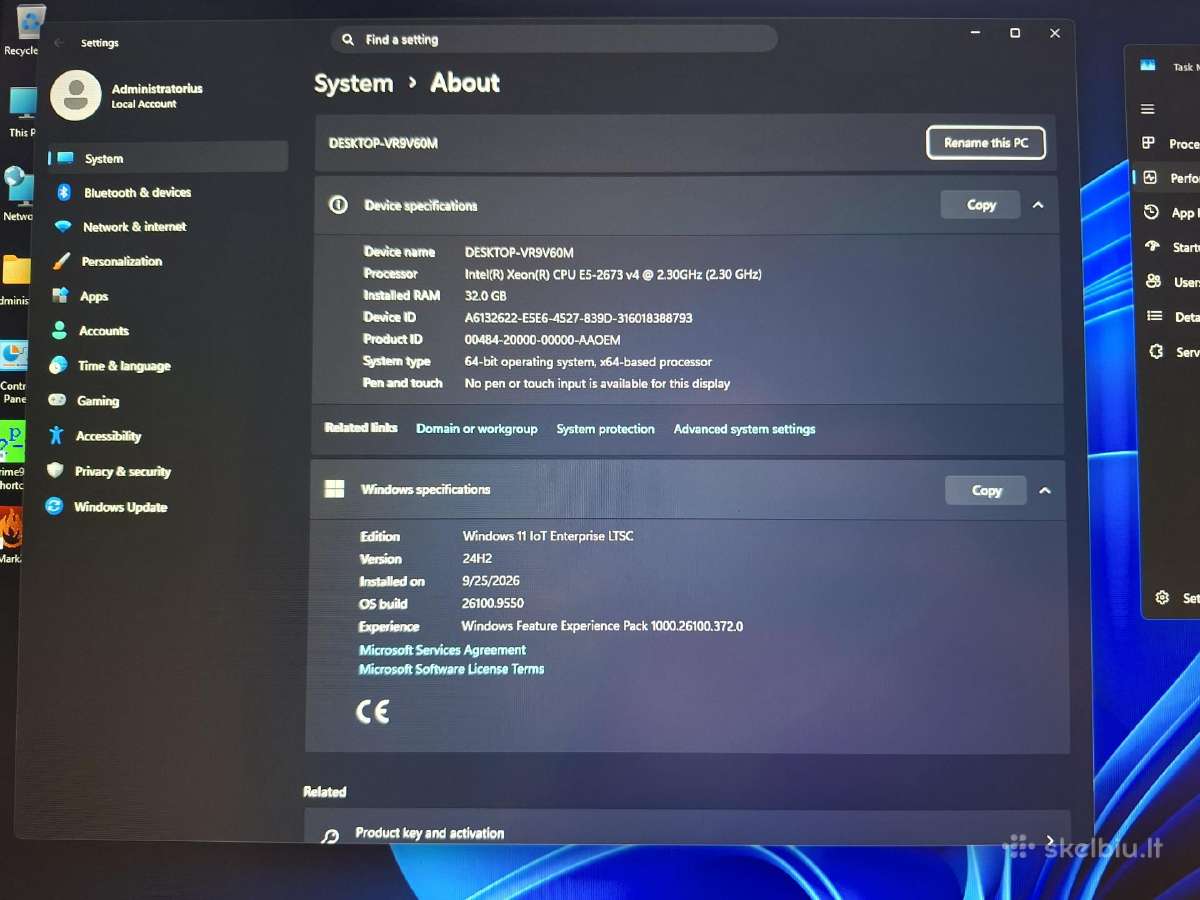
Task: Click Rename this PC button
Action: [x=986, y=142]
